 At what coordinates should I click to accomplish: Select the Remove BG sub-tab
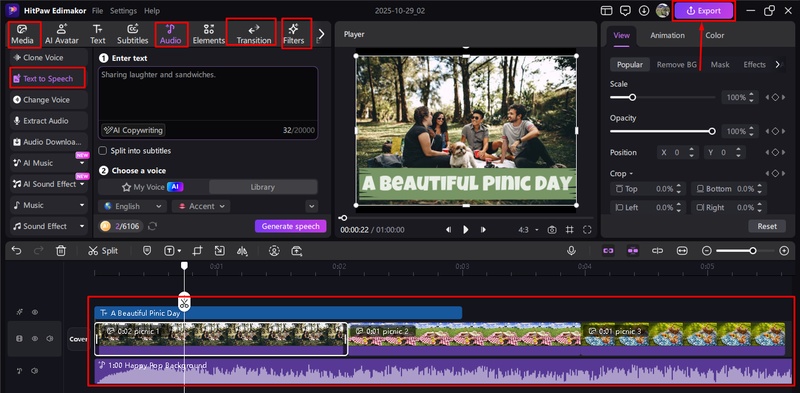tap(677, 64)
